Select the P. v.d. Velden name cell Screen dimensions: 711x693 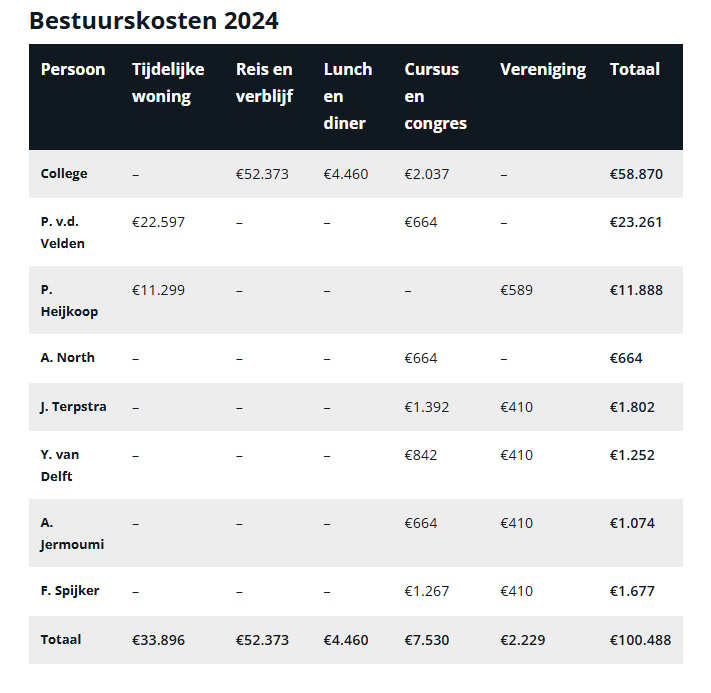pos(63,232)
